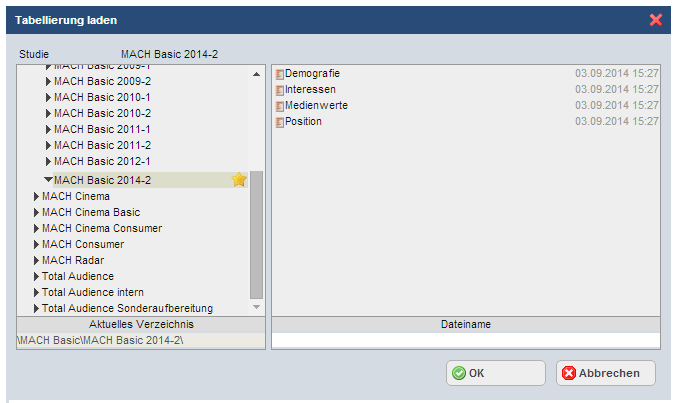Expand MACH Basic 2010-2 node
This screenshot has width=676, height=403.
tap(48, 113)
